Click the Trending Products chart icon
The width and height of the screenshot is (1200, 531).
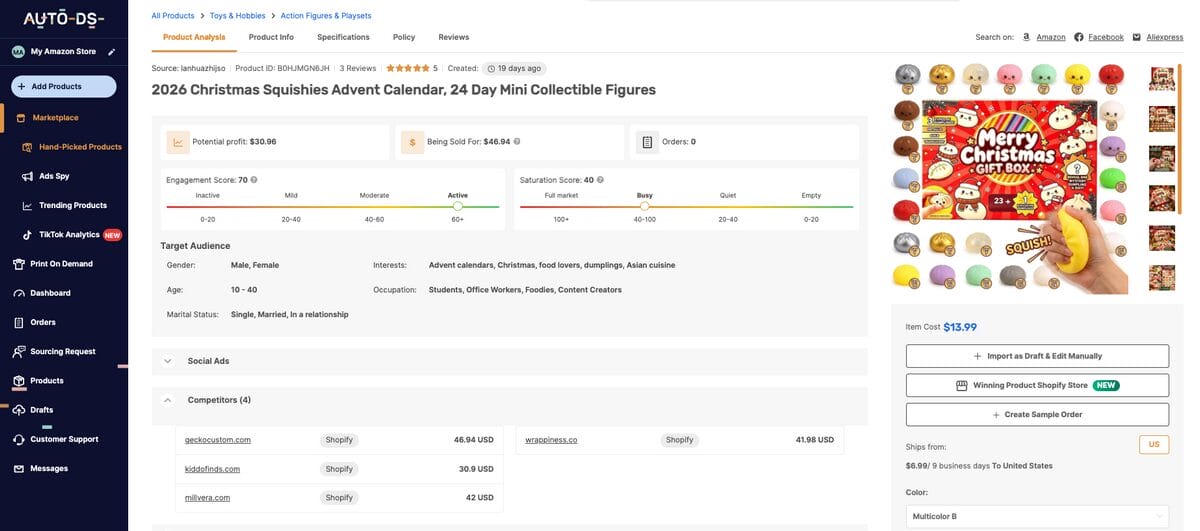click(x=28, y=205)
